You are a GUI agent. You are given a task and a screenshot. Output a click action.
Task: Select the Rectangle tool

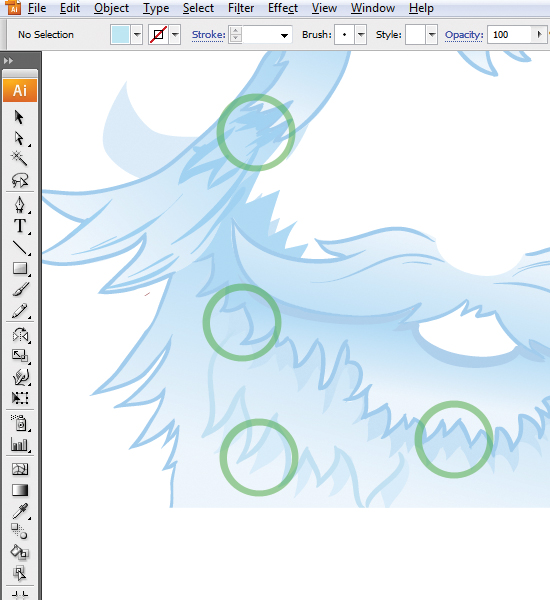(20, 268)
